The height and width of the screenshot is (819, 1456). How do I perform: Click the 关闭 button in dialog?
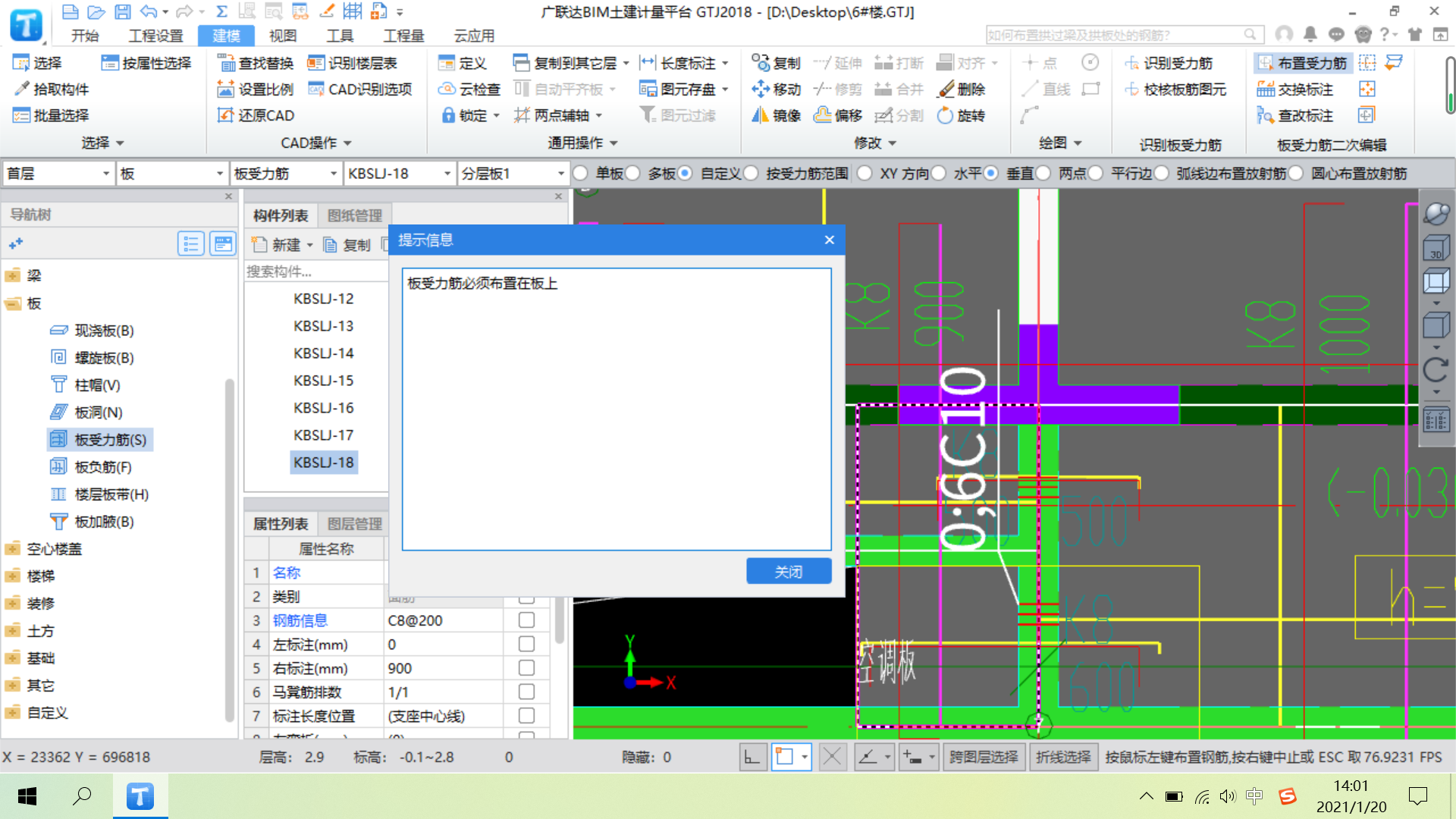tap(789, 572)
